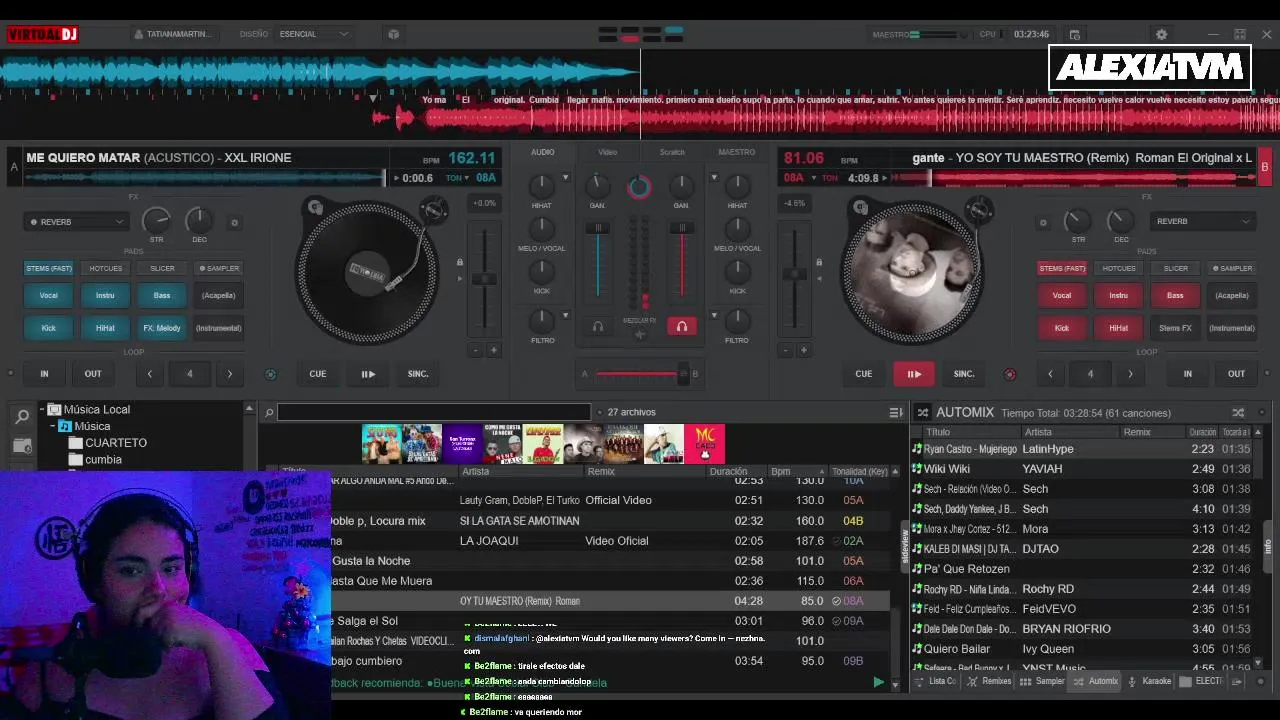Expand dropdown arrow next to left HIHAT knob
The image size is (1280, 720).
565,178
